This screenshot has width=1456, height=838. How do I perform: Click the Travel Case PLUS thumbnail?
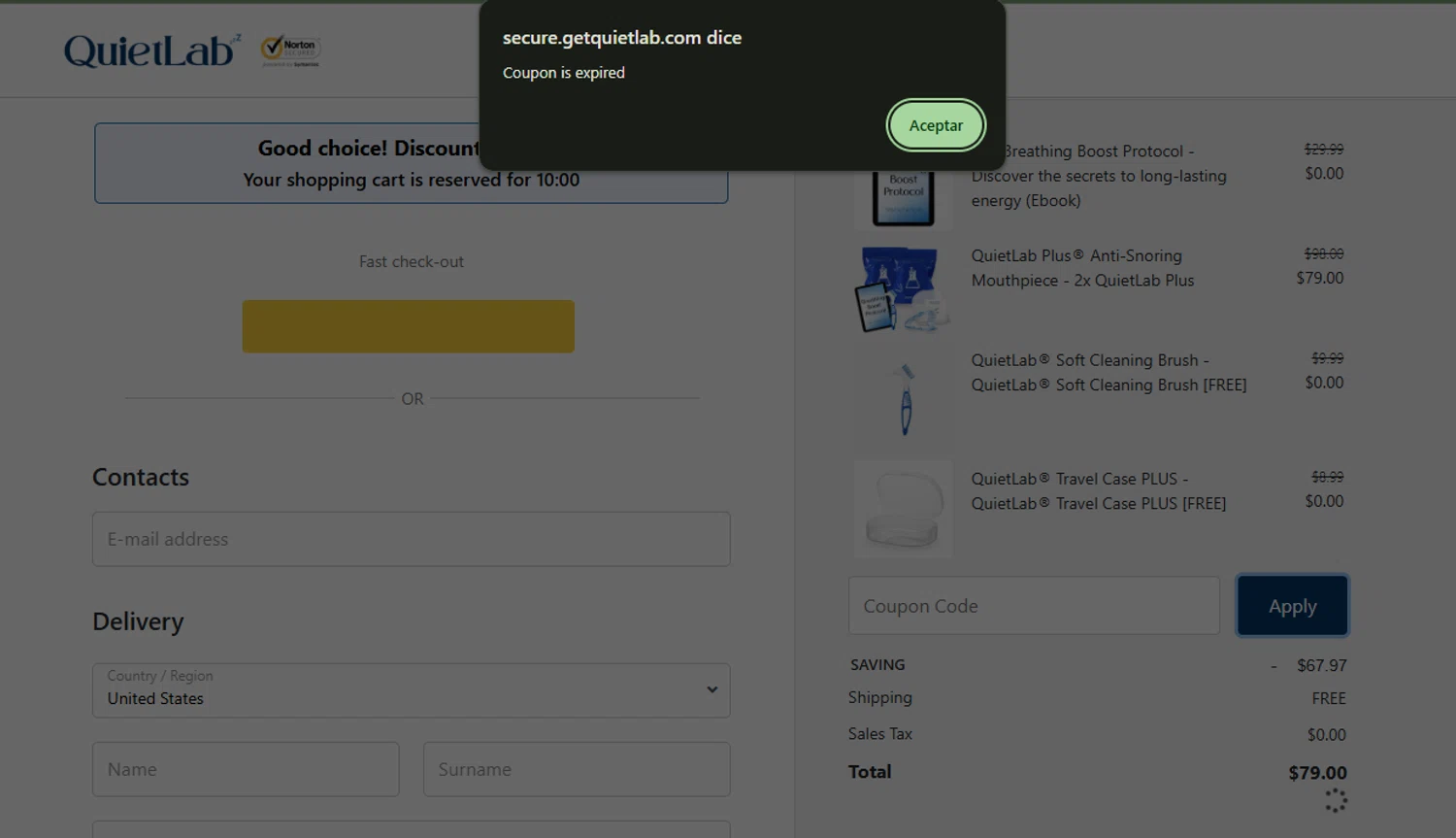pos(903,508)
